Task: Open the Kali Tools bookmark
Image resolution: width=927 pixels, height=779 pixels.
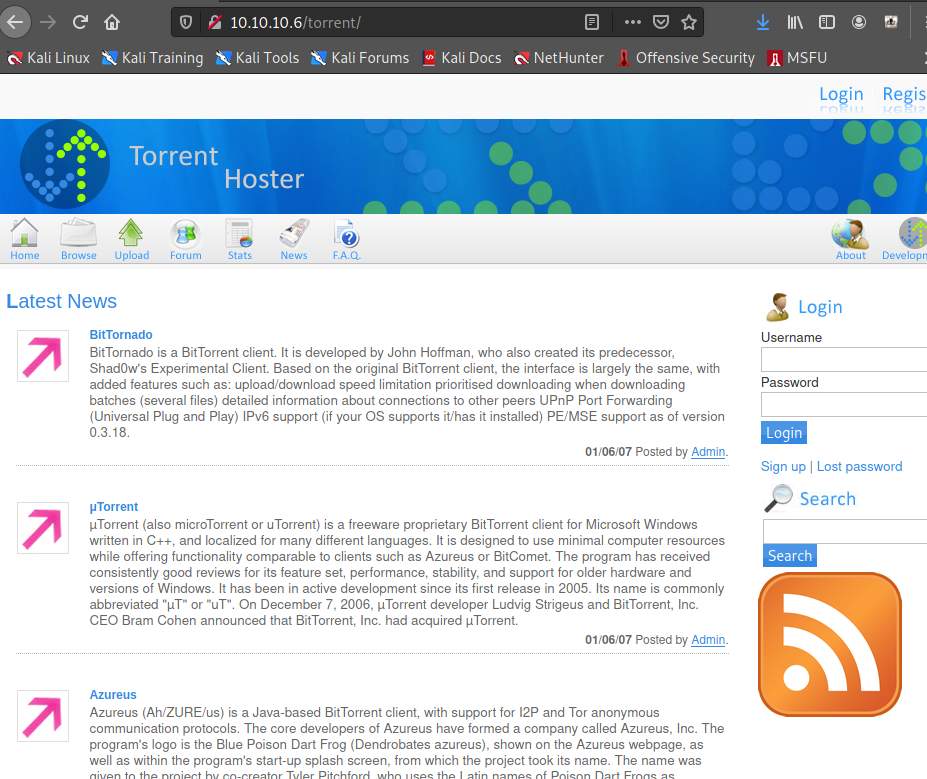Action: point(257,58)
